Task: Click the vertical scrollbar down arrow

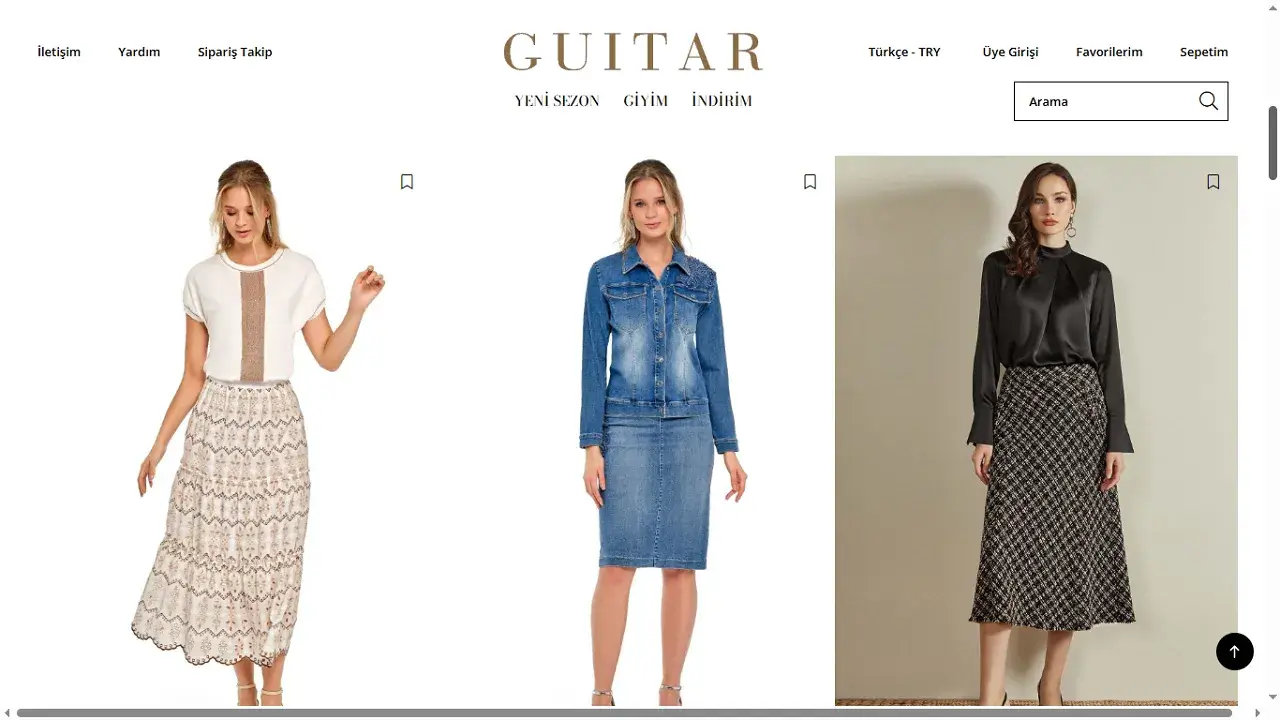Action: tap(1273, 697)
